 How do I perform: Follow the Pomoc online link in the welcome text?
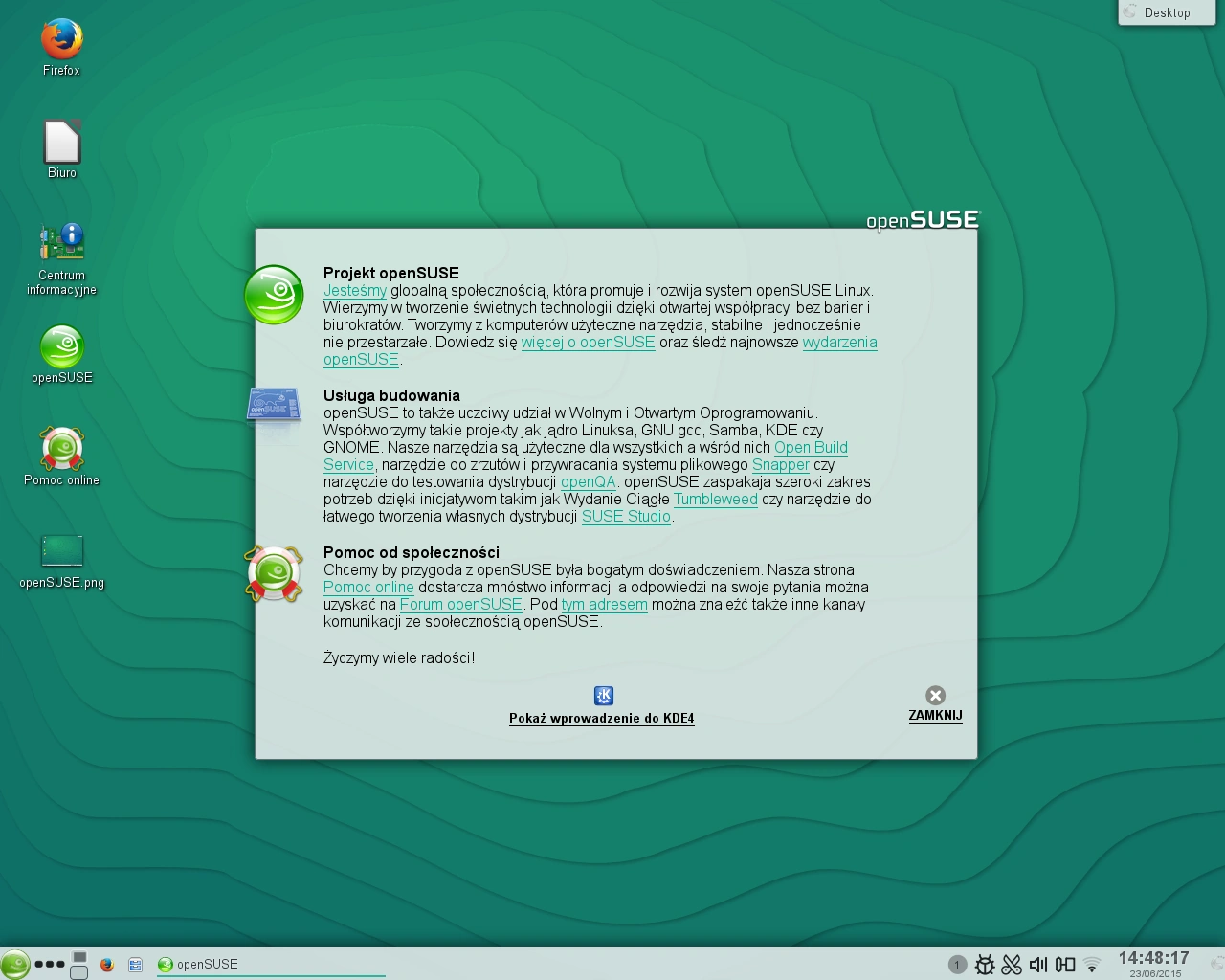[x=368, y=587]
